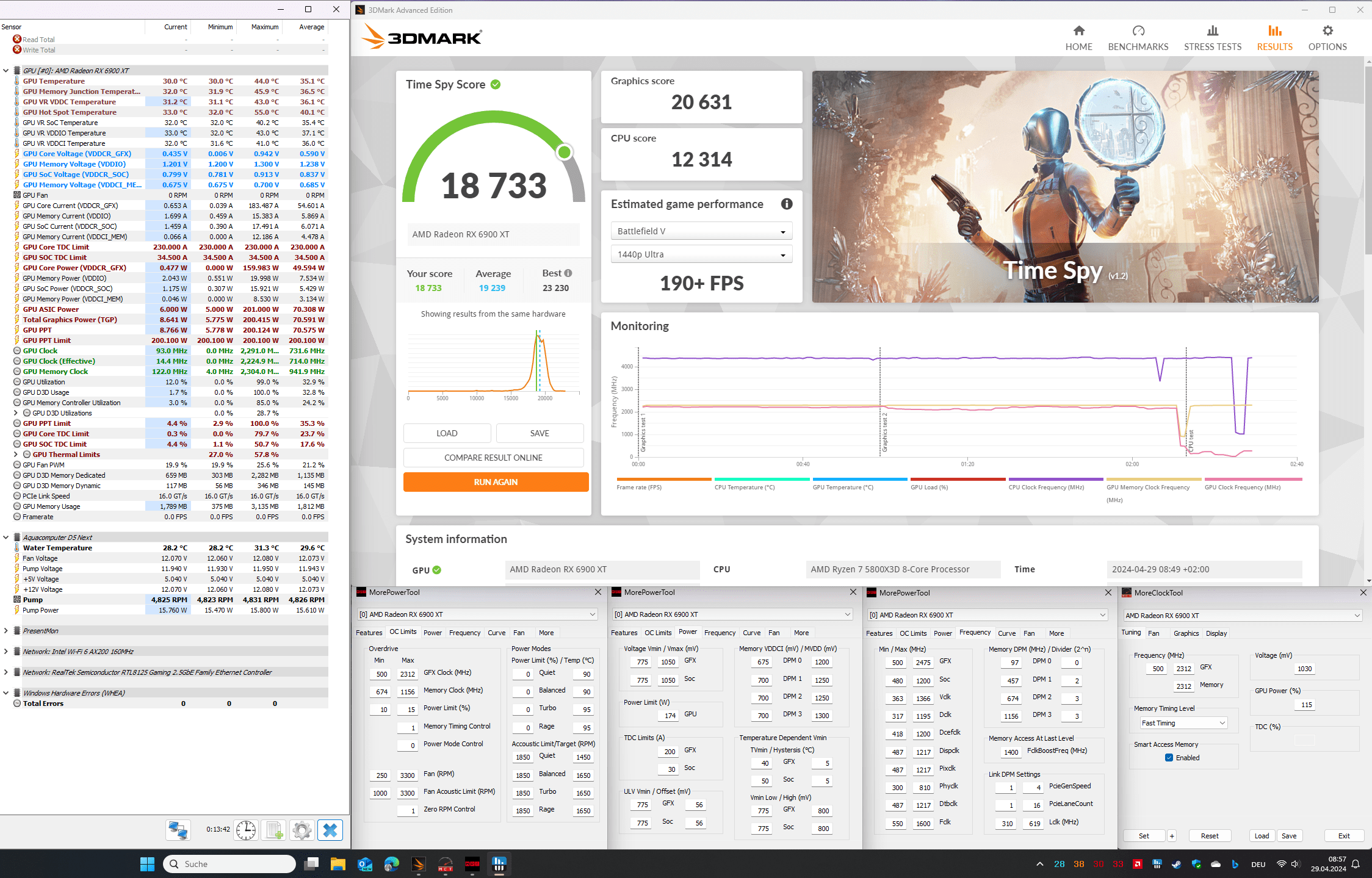1372x878 pixels.
Task: Open Steam tray icon
Action: 1176,864
